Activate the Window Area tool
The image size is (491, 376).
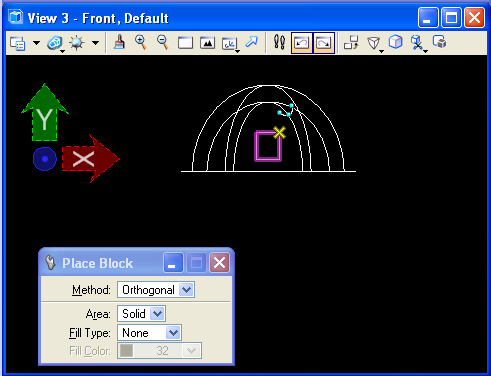[x=185, y=43]
